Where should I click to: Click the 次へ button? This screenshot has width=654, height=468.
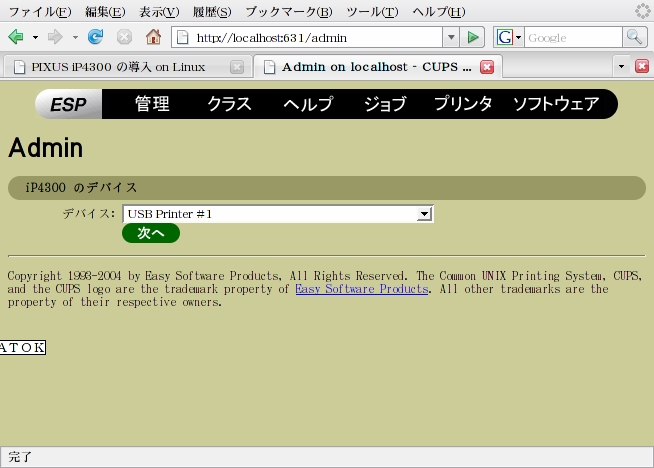(151, 233)
